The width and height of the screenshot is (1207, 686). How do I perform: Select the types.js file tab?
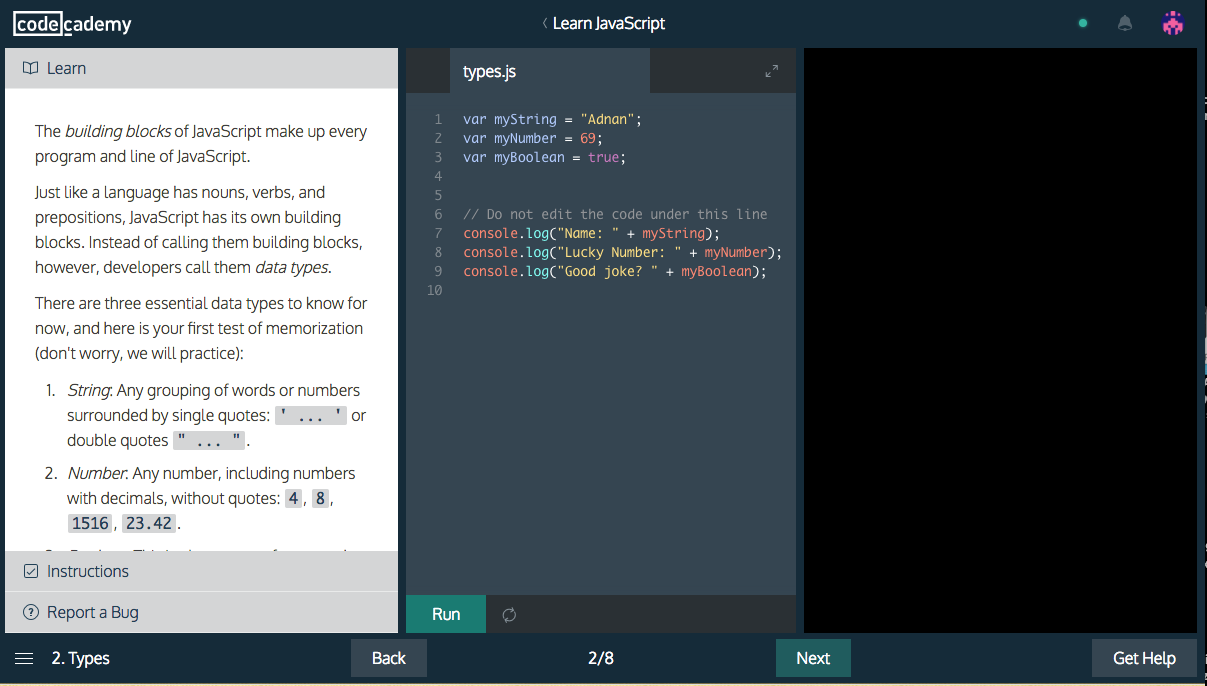point(550,71)
